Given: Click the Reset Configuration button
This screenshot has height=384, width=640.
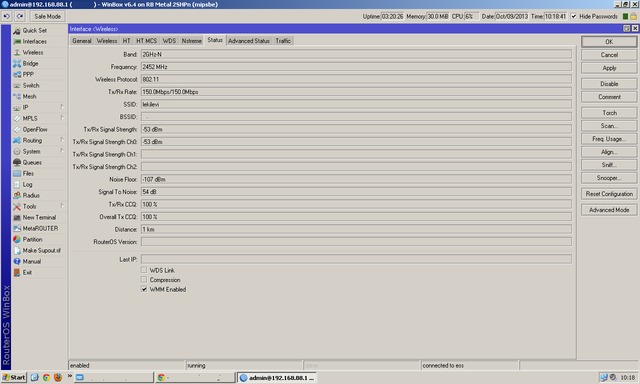Looking at the screenshot, I should [x=609, y=194].
